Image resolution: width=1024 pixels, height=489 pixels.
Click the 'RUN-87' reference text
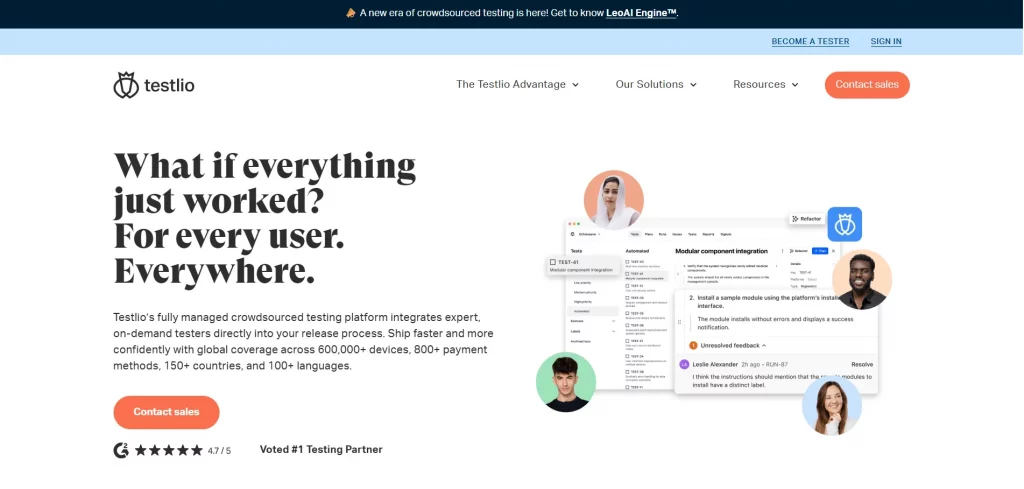776,364
